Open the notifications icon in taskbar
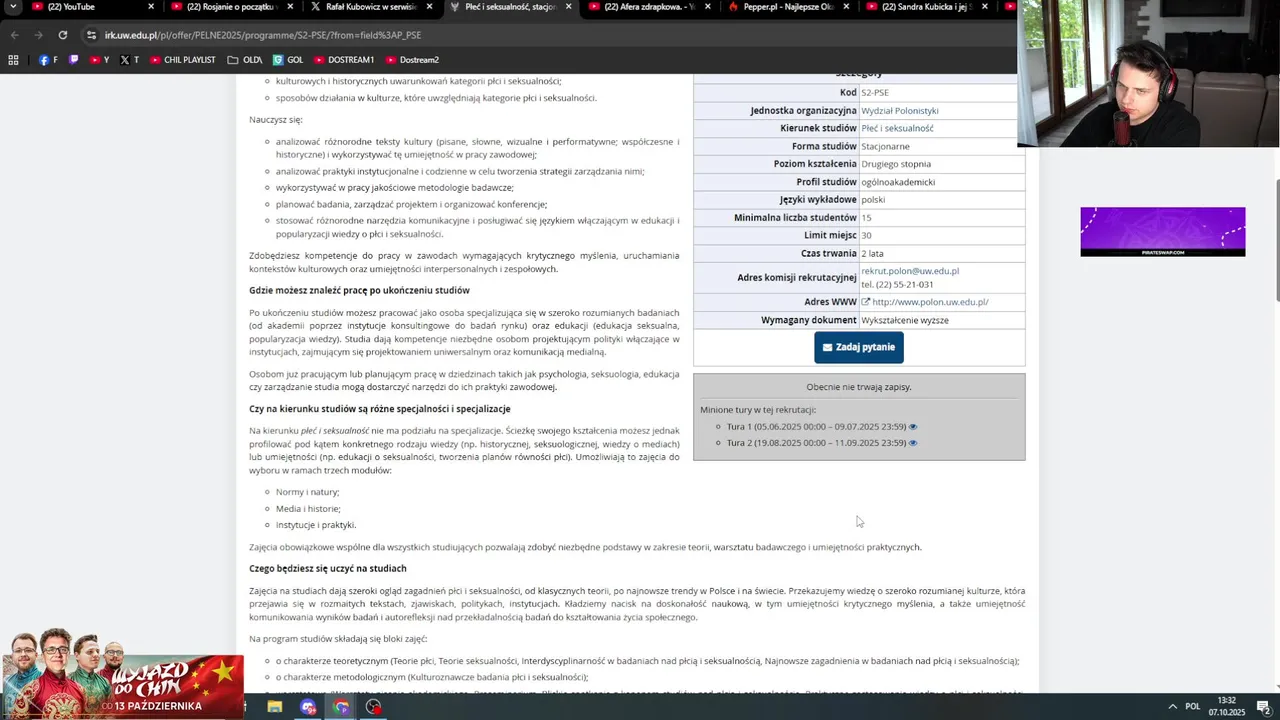The height and width of the screenshot is (720, 1280). coord(1263,707)
